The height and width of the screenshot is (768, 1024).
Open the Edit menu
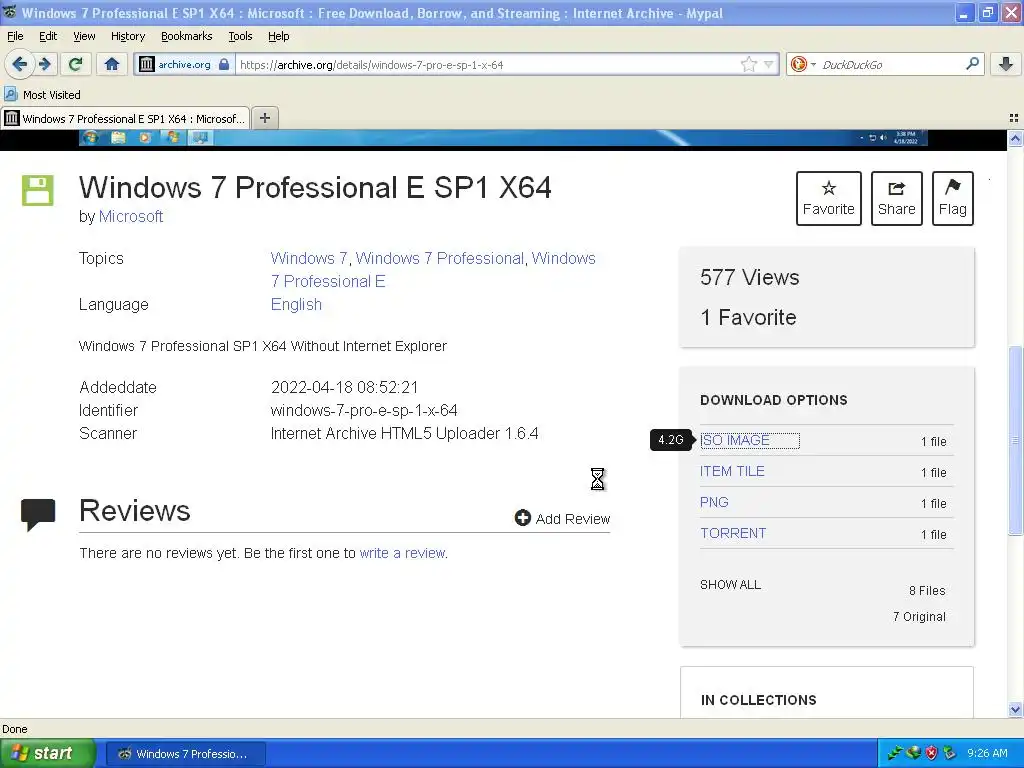pos(48,36)
